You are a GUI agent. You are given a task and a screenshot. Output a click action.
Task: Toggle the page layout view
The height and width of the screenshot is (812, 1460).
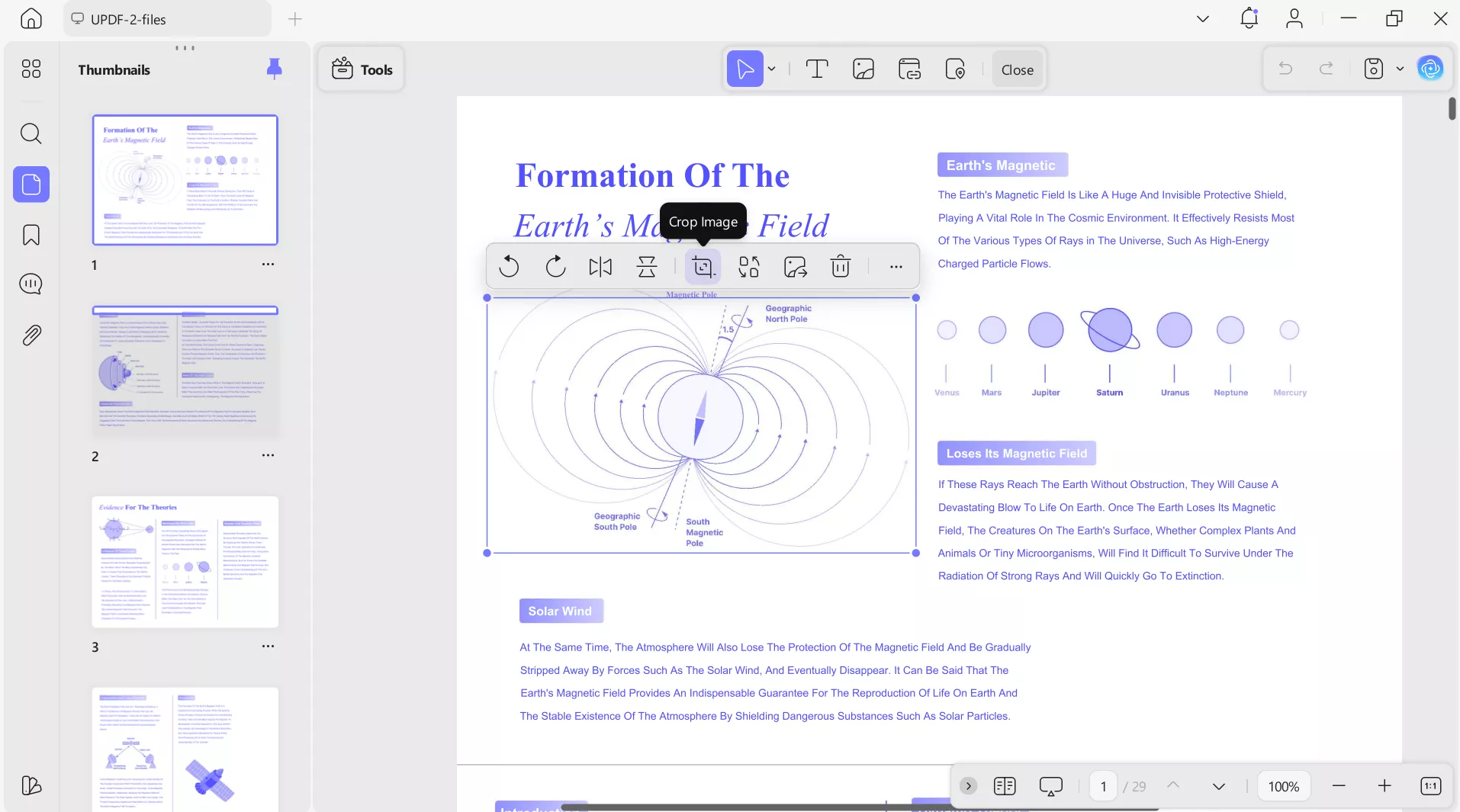tap(1004, 786)
